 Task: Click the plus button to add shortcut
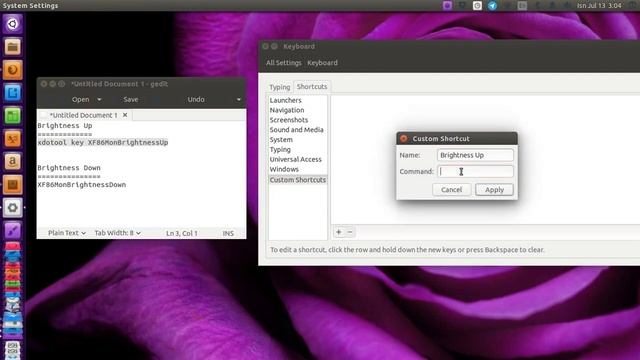click(338, 232)
